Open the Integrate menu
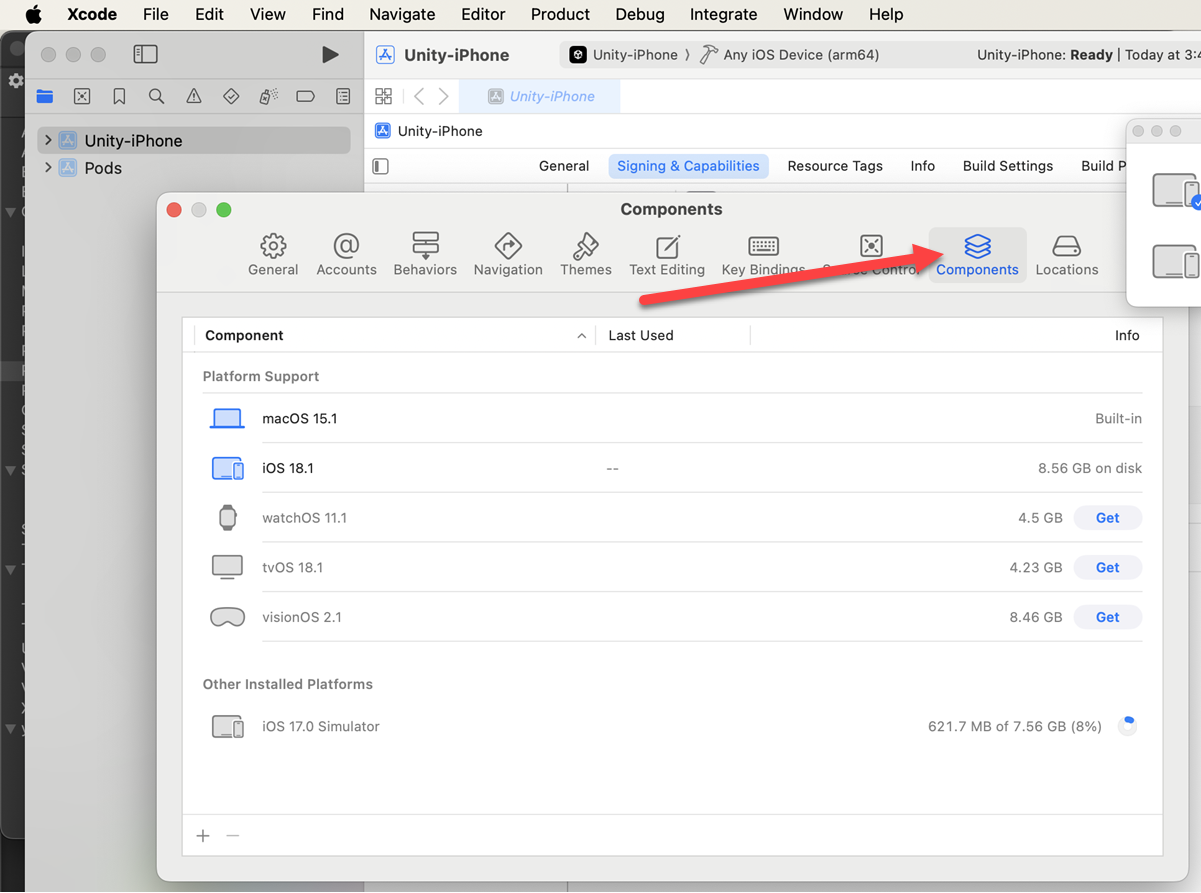This screenshot has height=893, width=1201. (723, 14)
